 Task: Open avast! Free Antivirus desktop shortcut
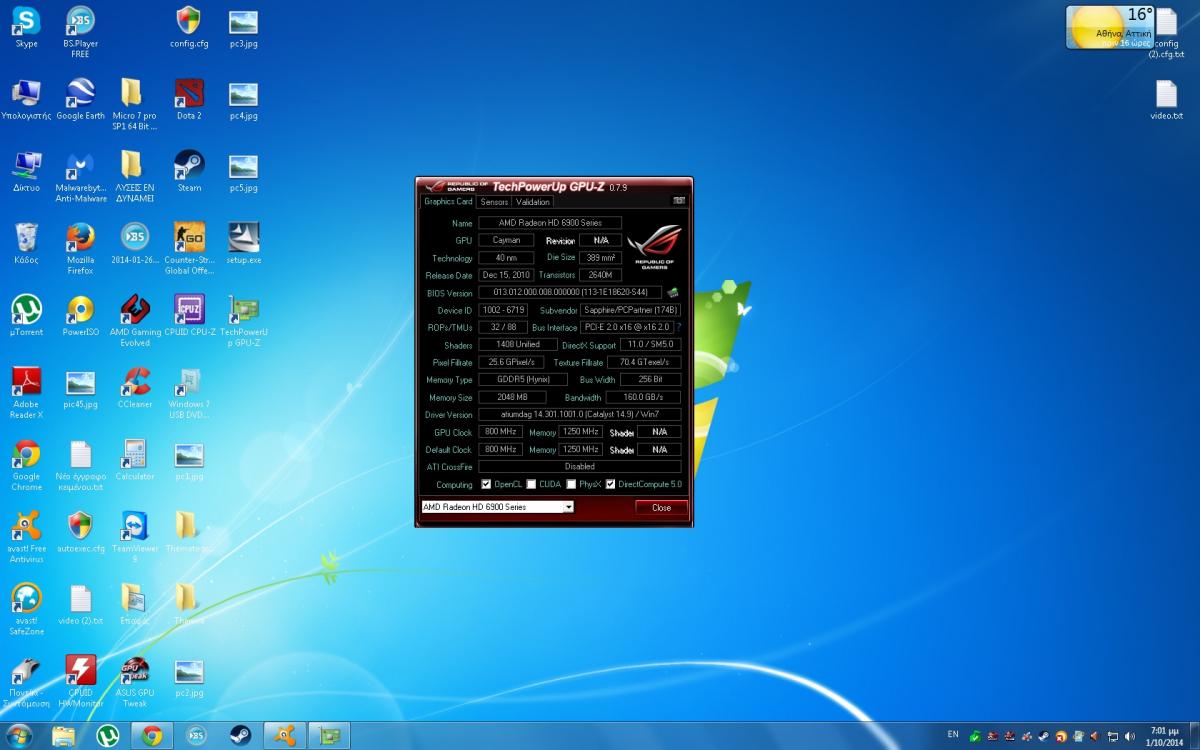pyautogui.click(x=26, y=537)
